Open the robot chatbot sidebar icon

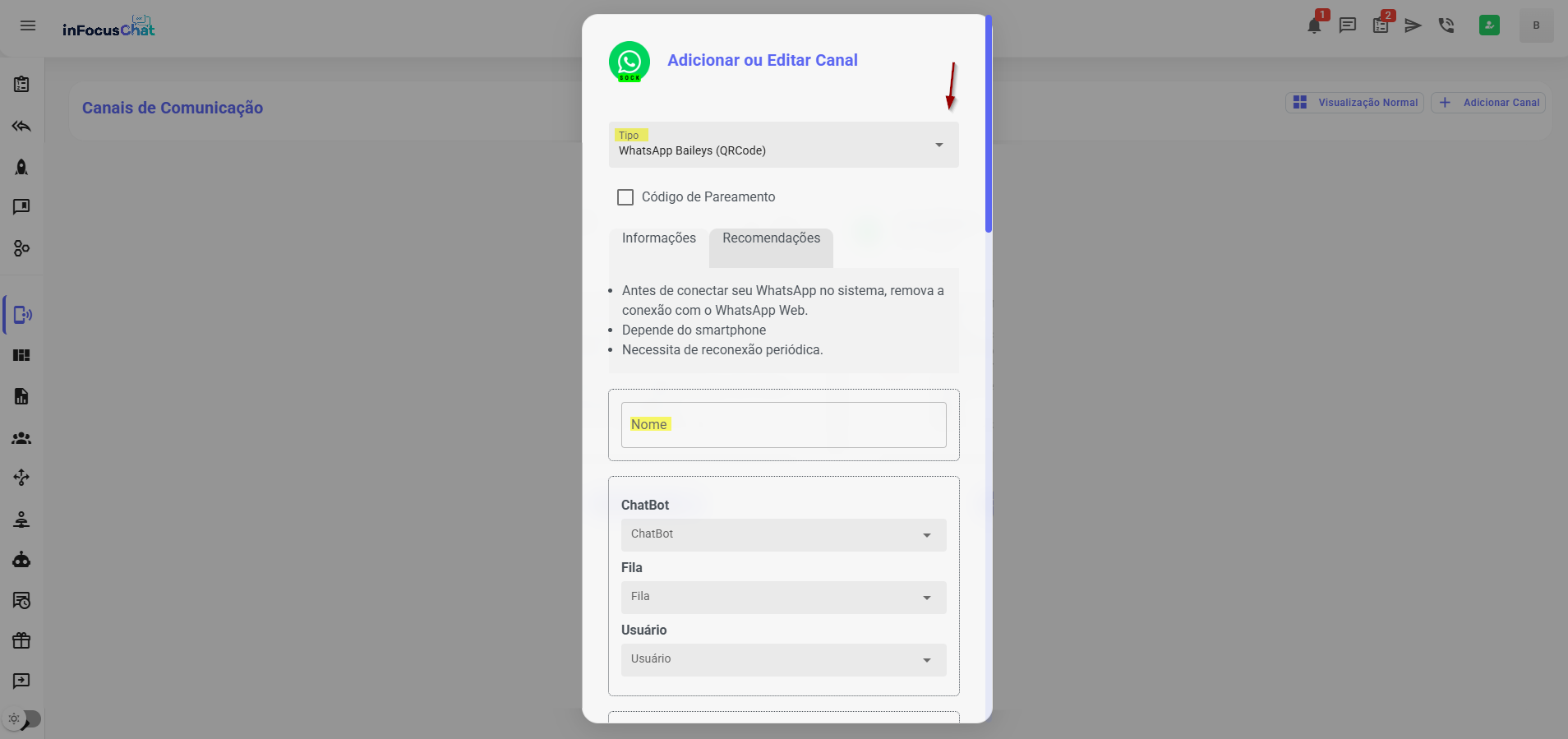pos(21,560)
